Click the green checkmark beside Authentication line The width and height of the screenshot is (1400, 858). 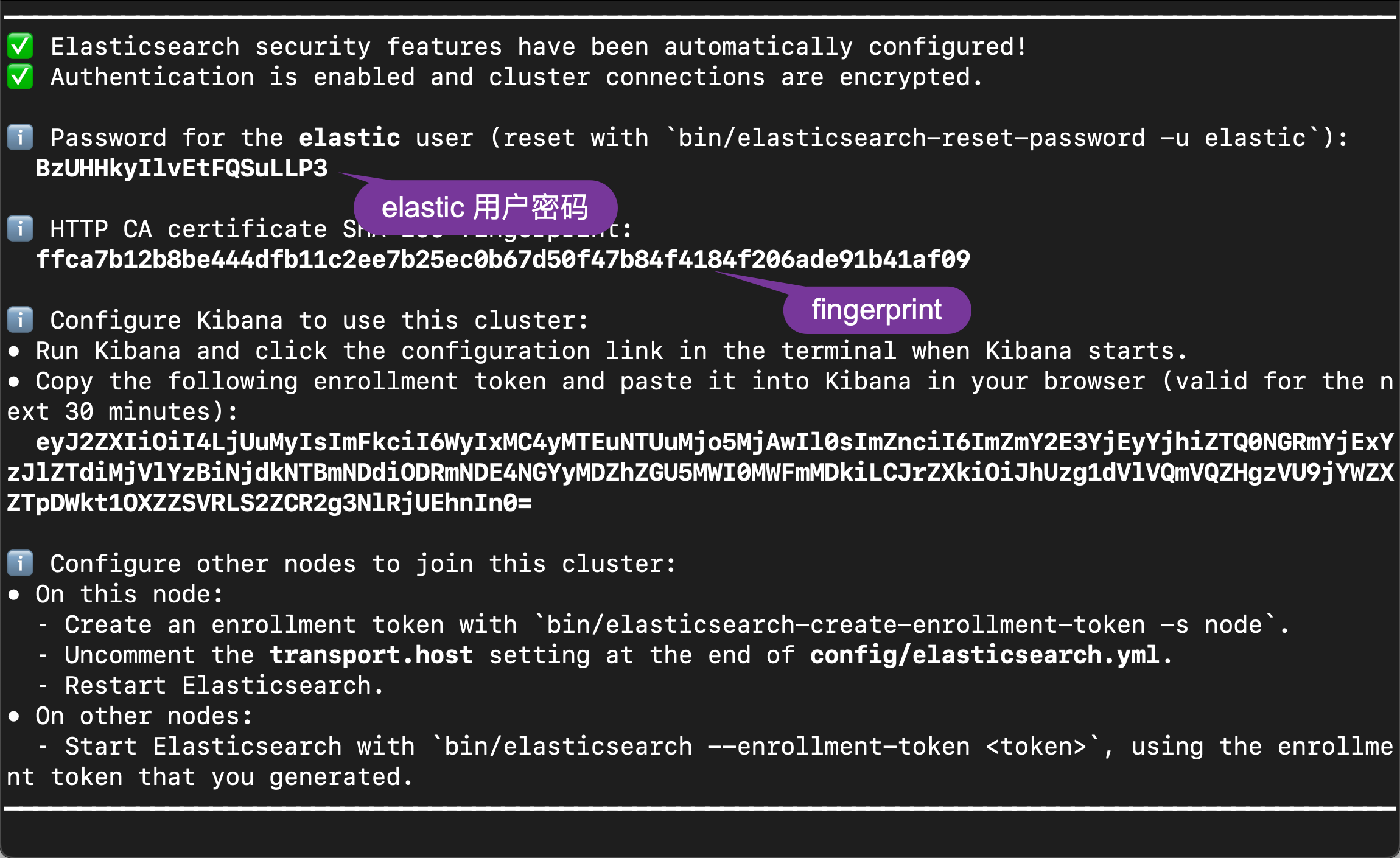coord(20,77)
